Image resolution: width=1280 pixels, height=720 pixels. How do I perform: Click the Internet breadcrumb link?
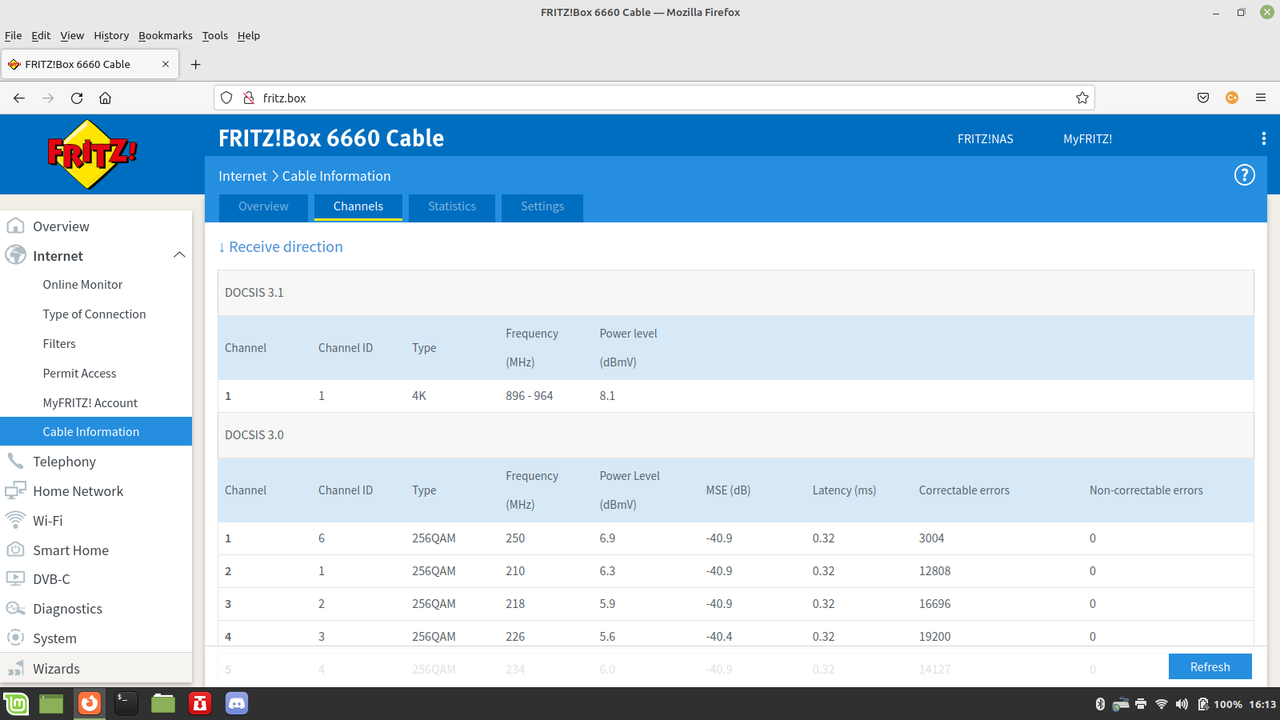(243, 176)
